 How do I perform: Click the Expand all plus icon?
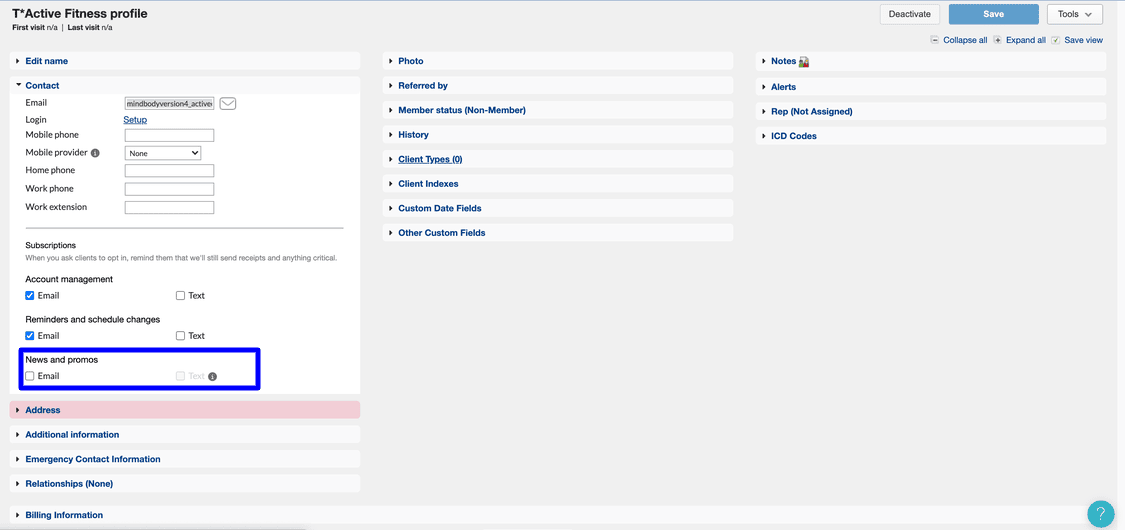coord(997,40)
